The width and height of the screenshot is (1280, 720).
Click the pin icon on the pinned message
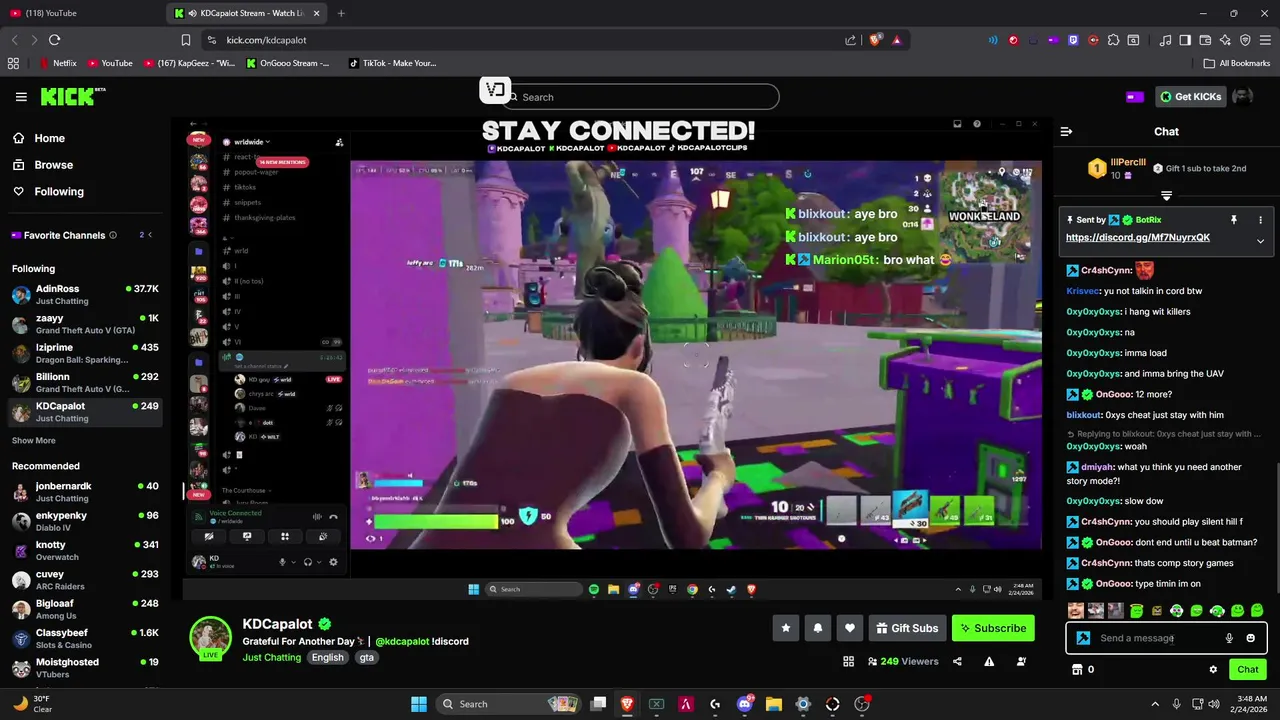coord(1234,220)
